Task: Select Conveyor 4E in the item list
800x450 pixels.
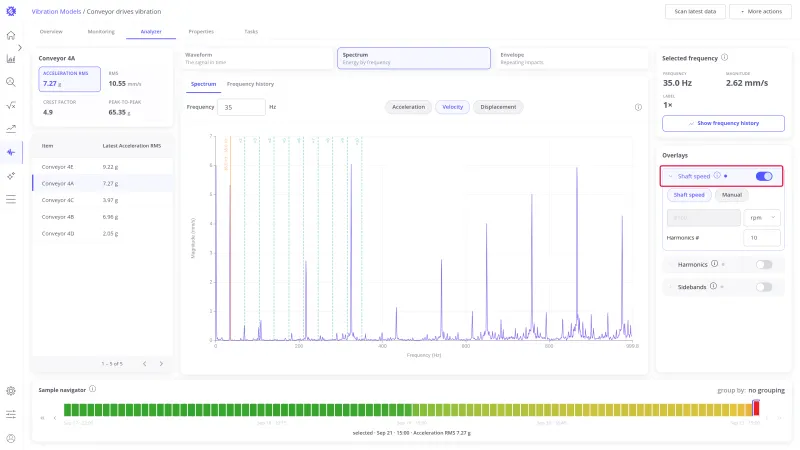Action: (x=103, y=167)
